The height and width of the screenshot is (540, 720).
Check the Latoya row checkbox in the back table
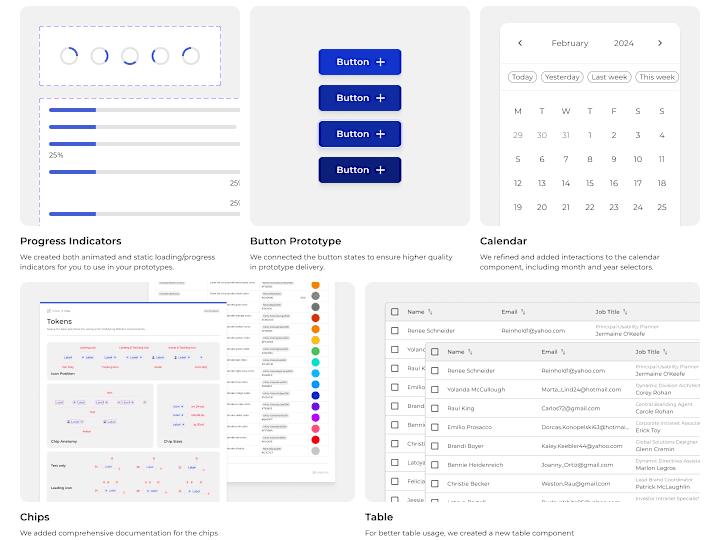click(395, 462)
